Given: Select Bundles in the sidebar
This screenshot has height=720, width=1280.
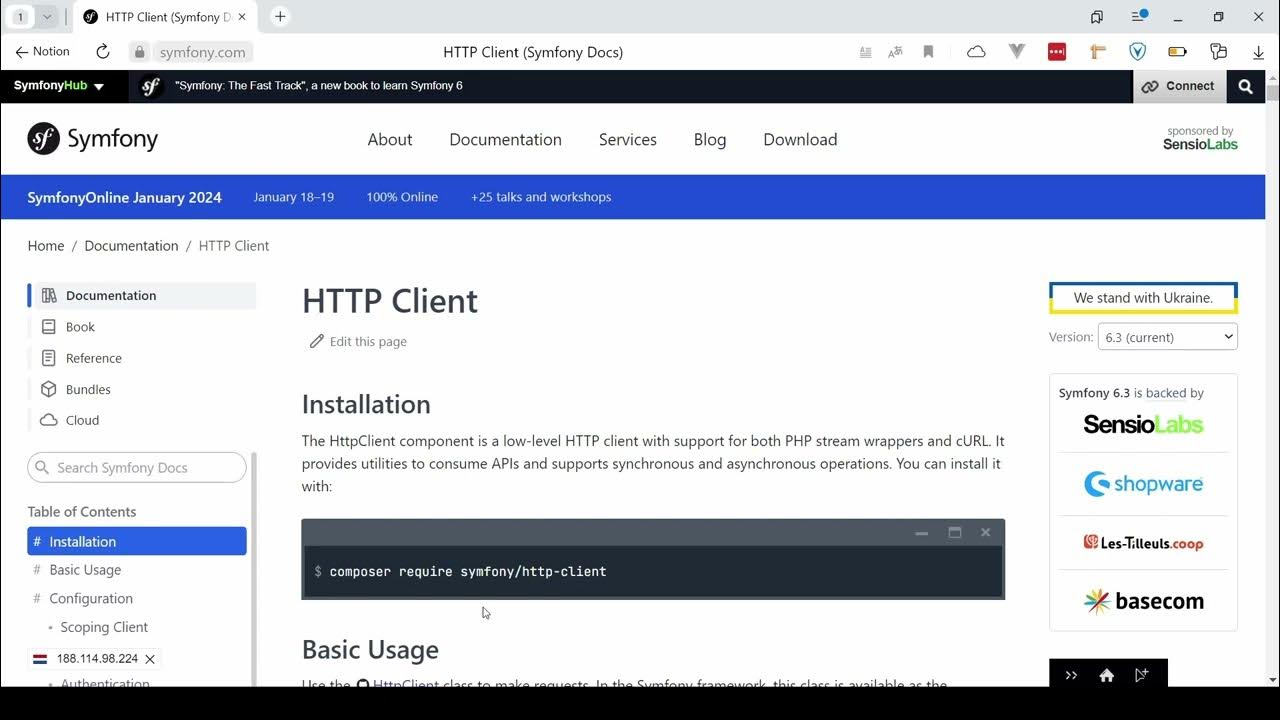Looking at the screenshot, I should 88,389.
